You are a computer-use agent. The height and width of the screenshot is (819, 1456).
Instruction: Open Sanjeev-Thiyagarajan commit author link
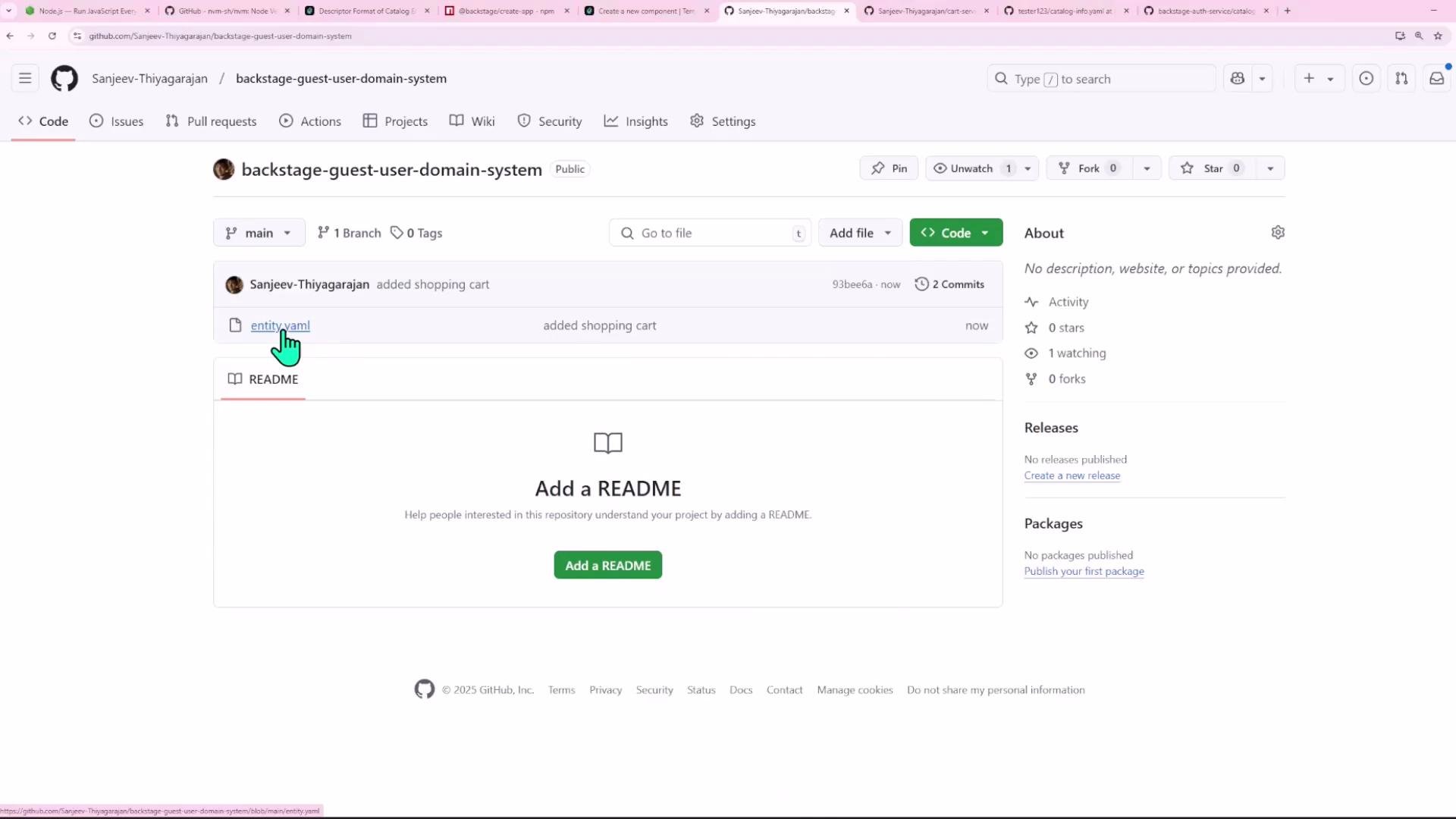point(309,284)
